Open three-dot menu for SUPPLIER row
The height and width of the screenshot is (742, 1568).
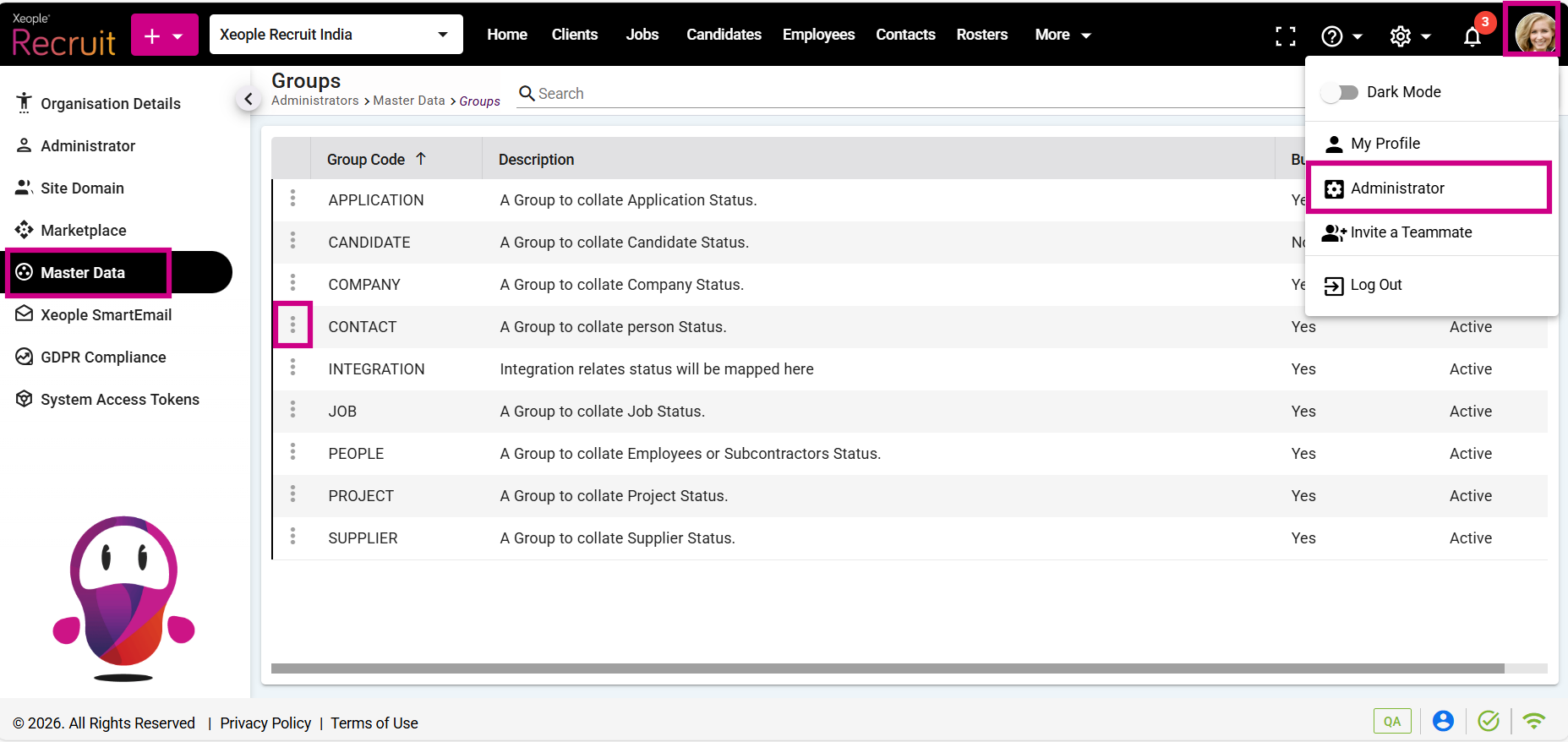tap(293, 537)
